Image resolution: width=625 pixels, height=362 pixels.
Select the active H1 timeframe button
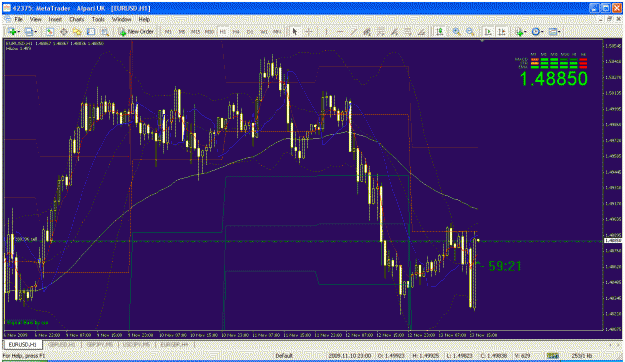[222, 31]
